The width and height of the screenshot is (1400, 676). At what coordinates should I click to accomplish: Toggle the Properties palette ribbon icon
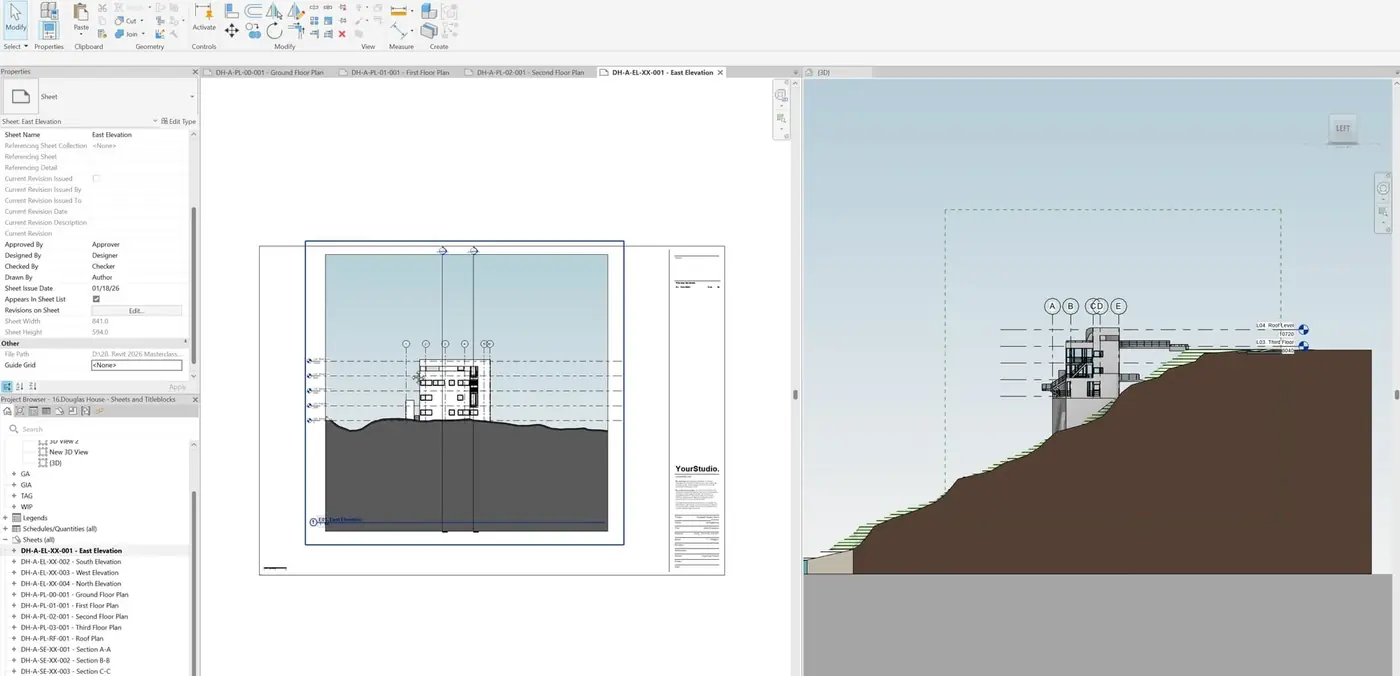pos(49,30)
